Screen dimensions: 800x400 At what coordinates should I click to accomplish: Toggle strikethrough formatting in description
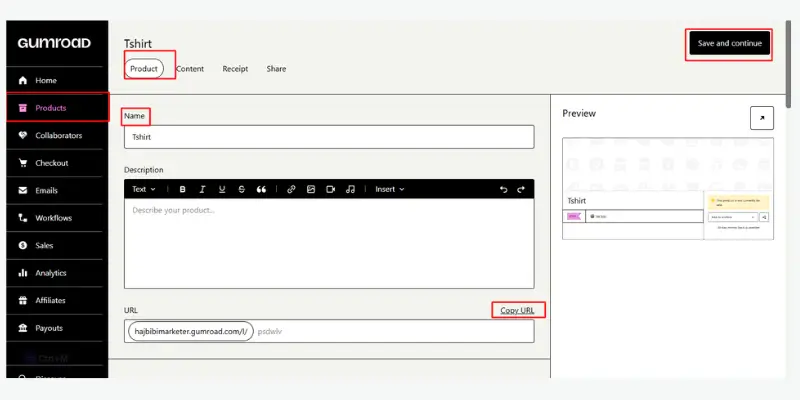[x=242, y=189]
